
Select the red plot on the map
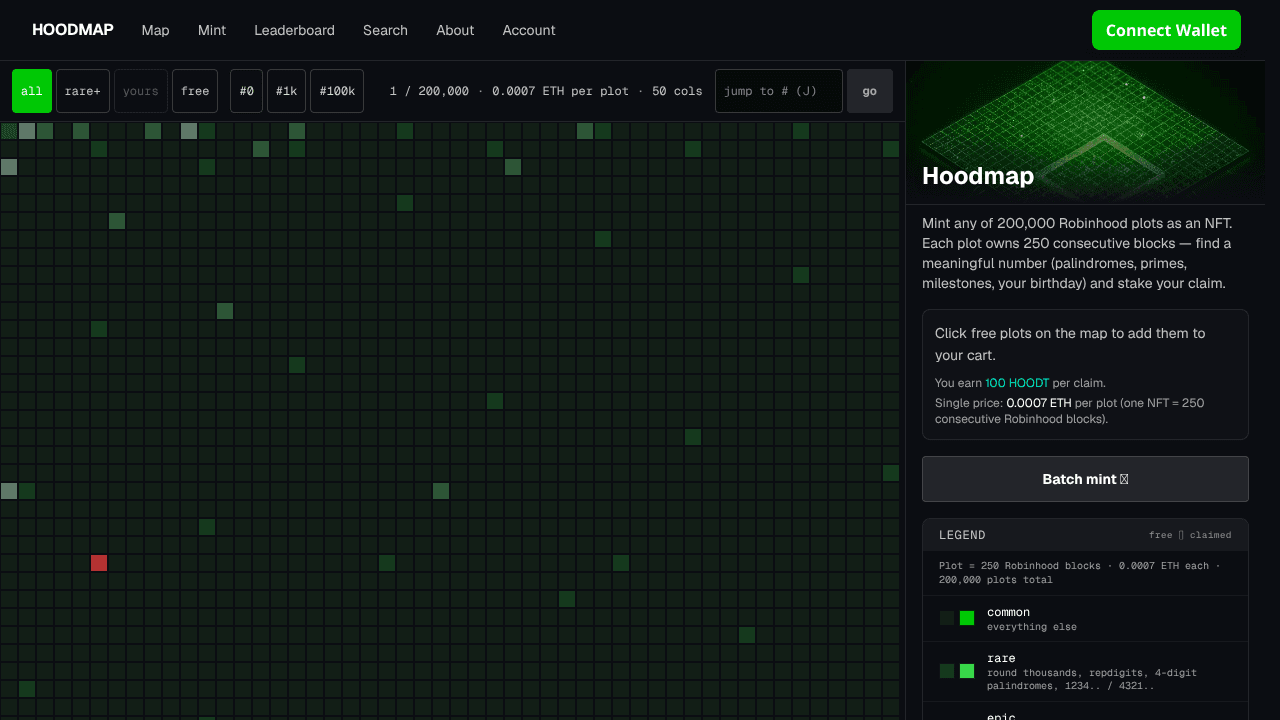[99, 563]
